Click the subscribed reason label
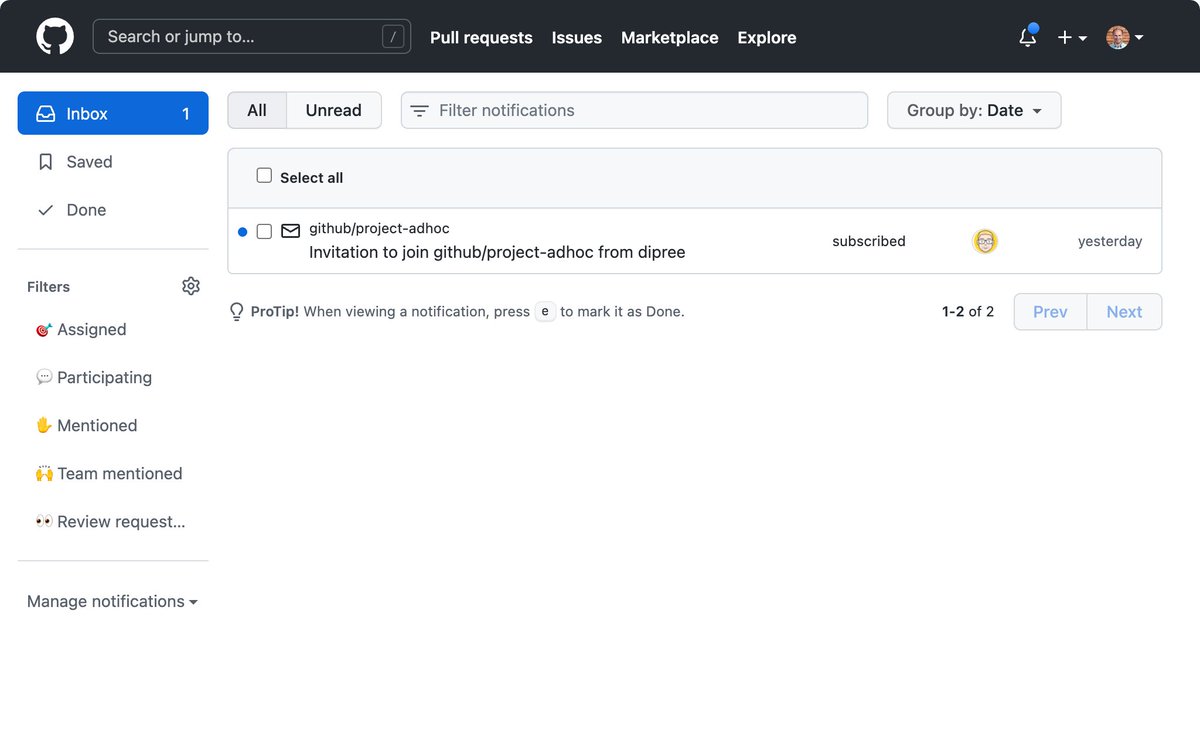This screenshot has height=750, width=1200. [869, 241]
